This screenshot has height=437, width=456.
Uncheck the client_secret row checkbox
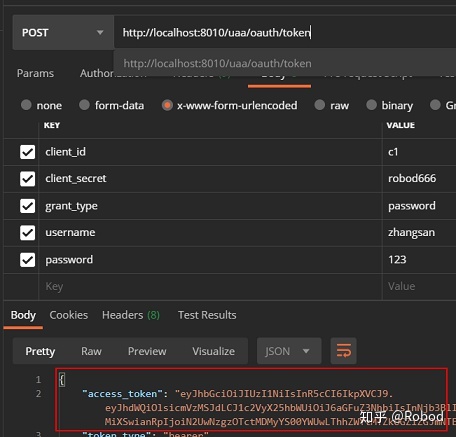(27, 179)
